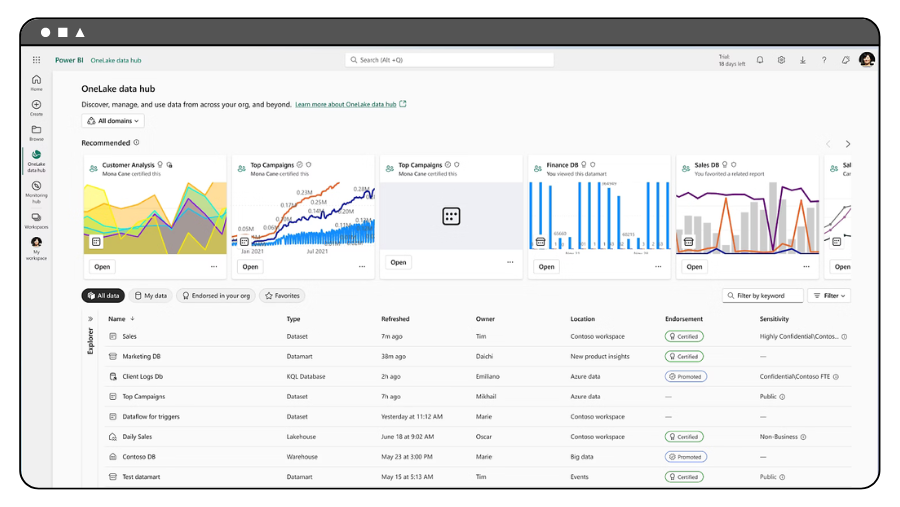
Task: Click the Certified badge for Daily Sales
Action: 684,437
